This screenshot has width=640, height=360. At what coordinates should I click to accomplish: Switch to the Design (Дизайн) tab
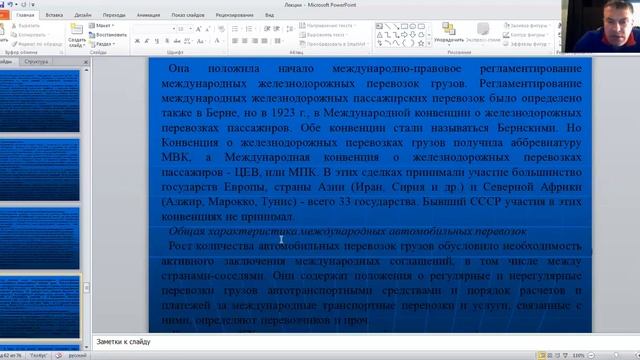point(83,15)
